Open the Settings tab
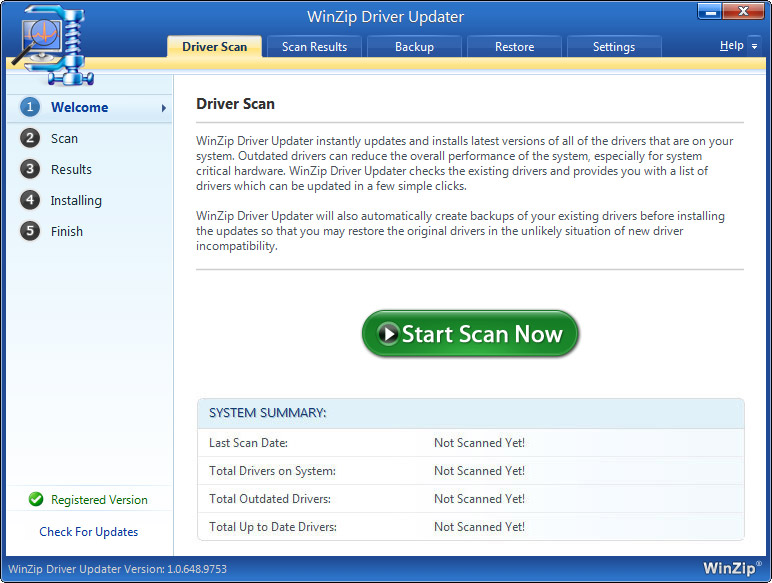The image size is (772, 583). point(613,47)
